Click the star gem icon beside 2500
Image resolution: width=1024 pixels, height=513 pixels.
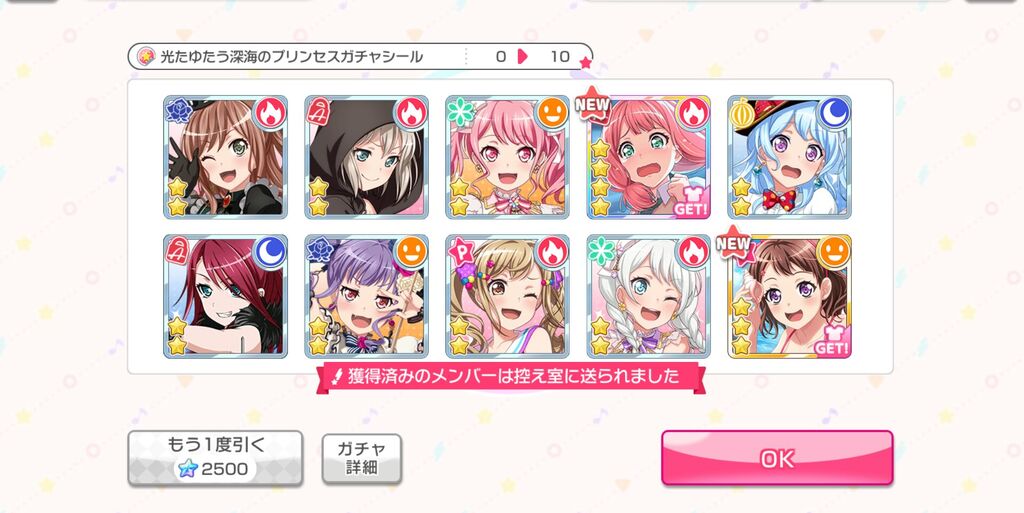187,469
